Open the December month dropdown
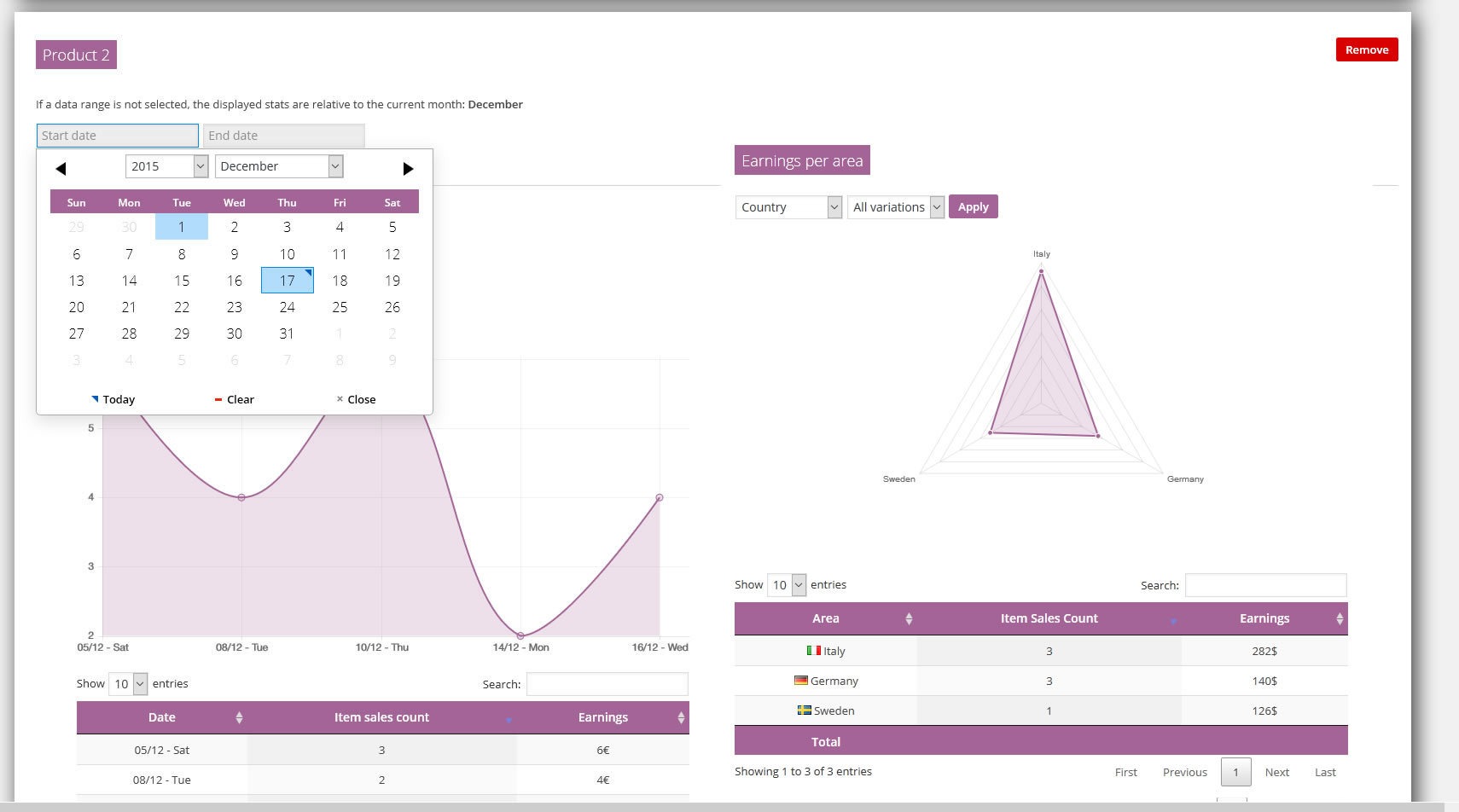Screen dimensions: 1459x812 279,166
